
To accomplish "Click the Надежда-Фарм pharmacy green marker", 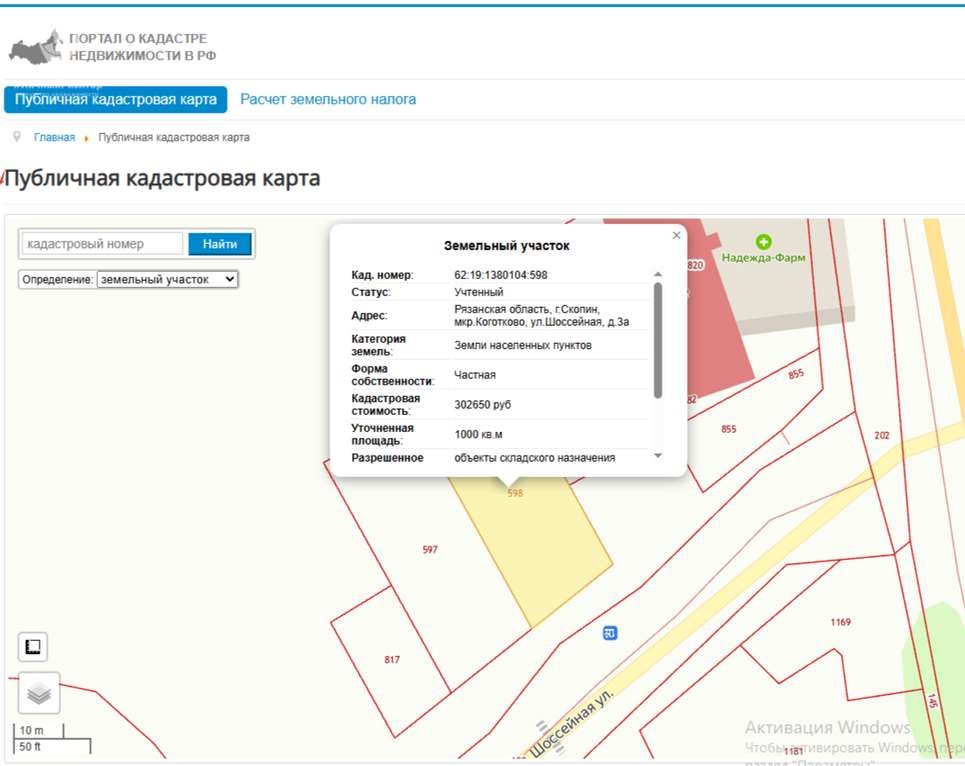I will (x=764, y=241).
